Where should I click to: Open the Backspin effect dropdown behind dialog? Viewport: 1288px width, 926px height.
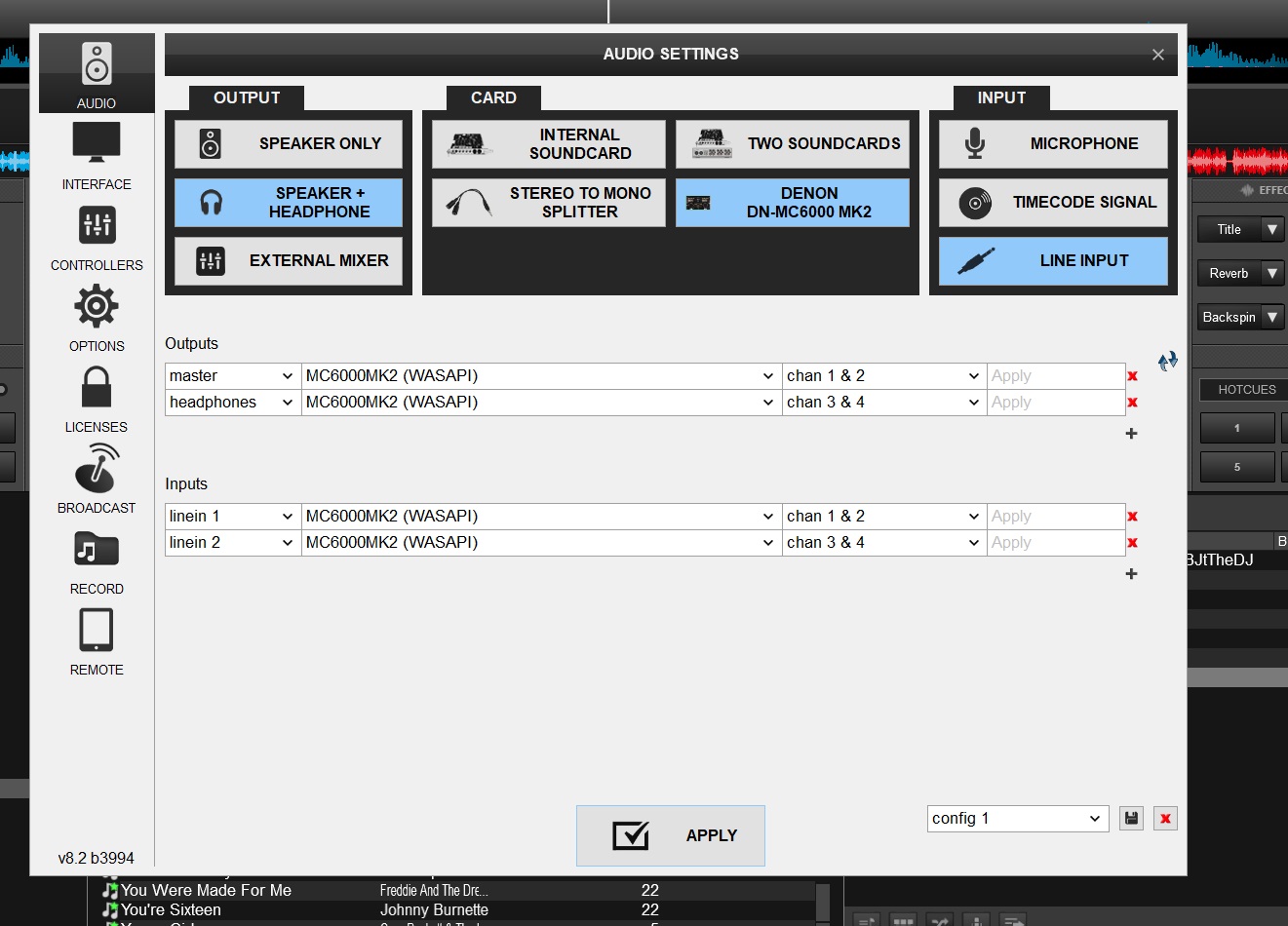click(1271, 318)
